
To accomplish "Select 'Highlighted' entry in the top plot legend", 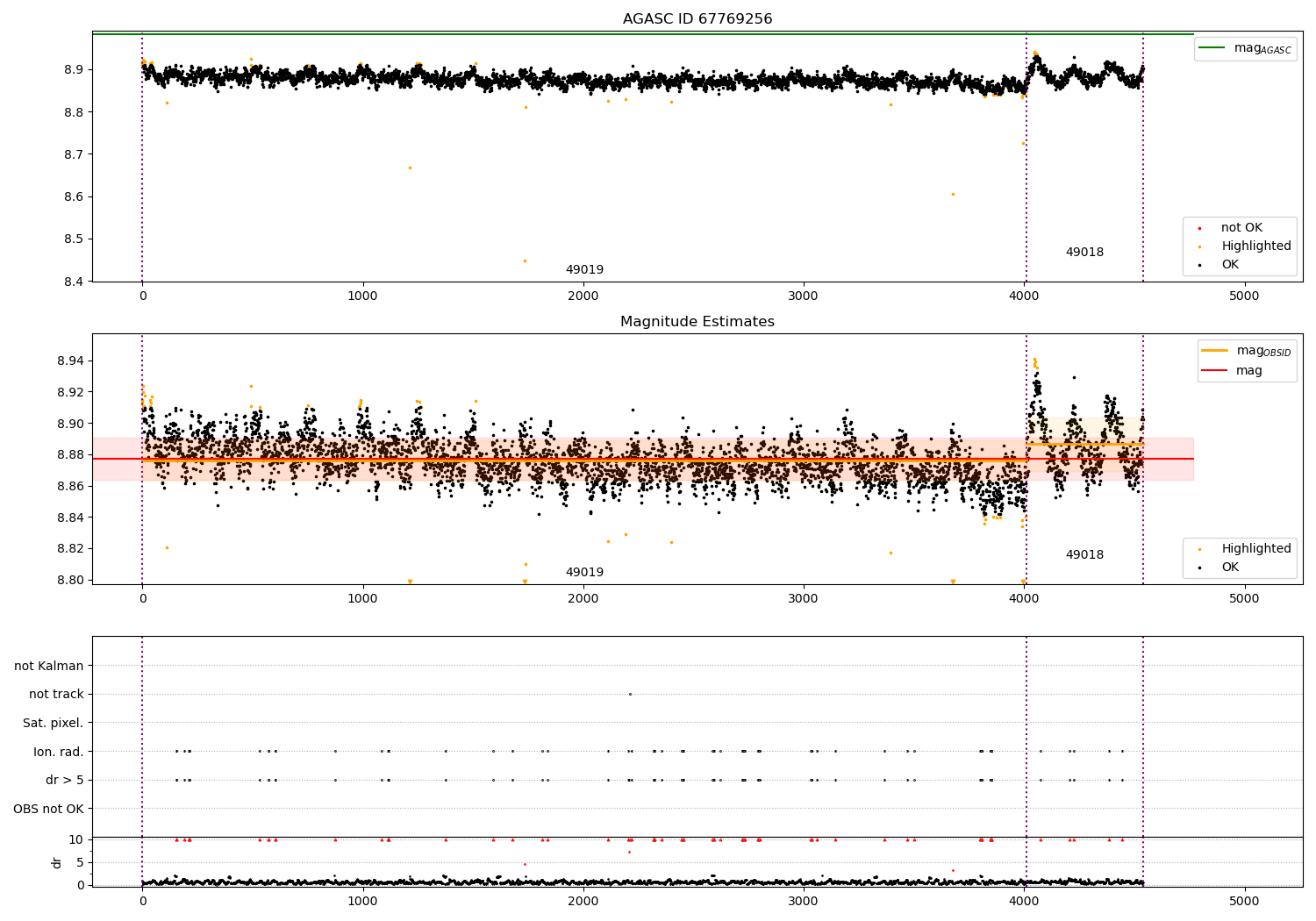I will pyautogui.click(x=1256, y=246).
